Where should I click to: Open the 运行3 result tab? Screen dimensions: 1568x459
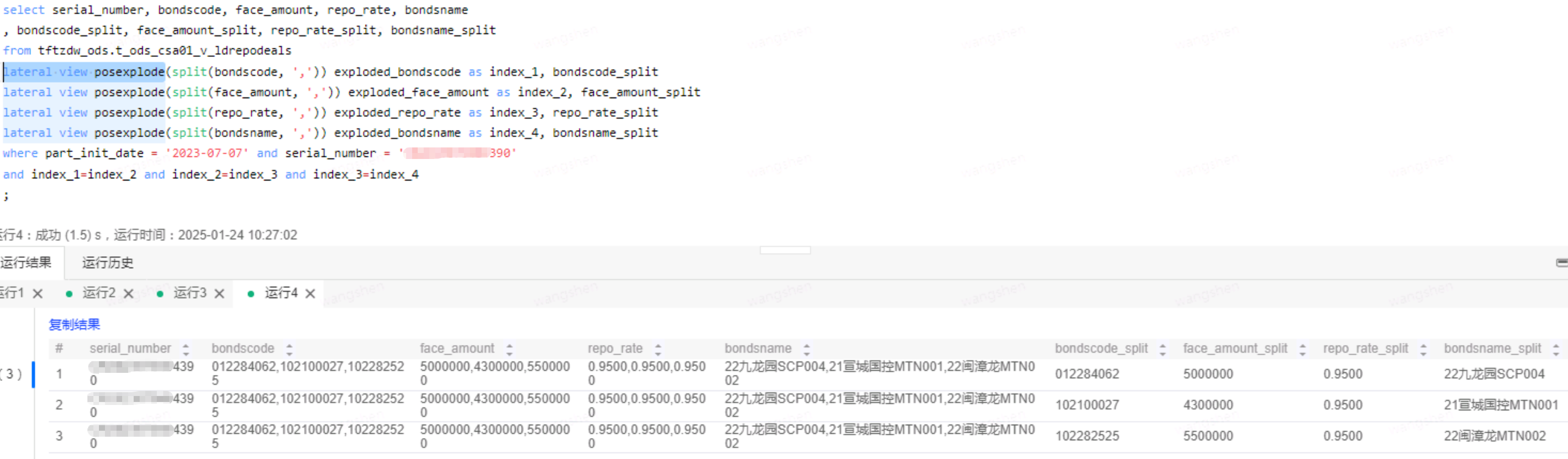pyautogui.click(x=190, y=293)
